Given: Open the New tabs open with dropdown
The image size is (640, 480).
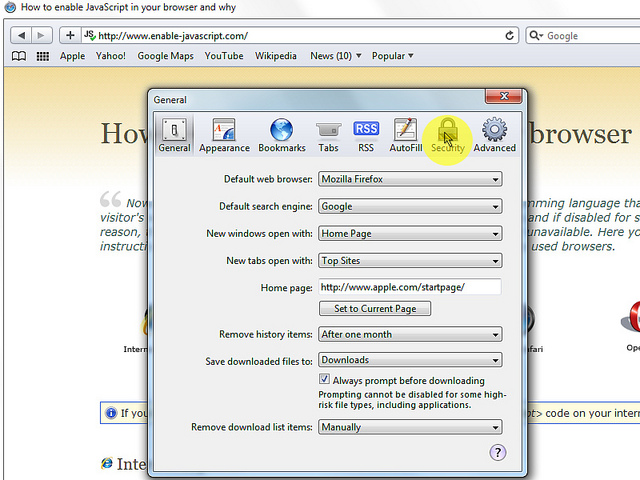Looking at the screenshot, I should point(410,261).
